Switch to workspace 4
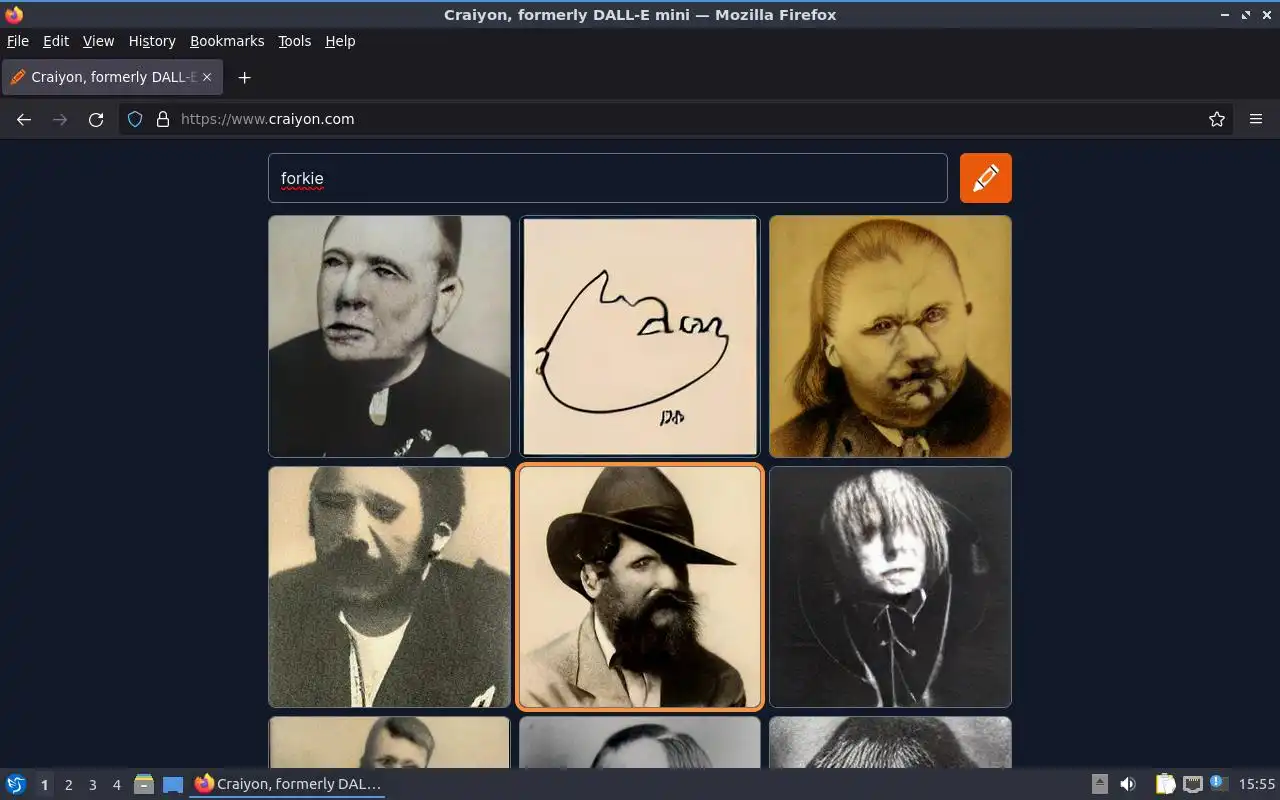1280x800 pixels. (116, 785)
